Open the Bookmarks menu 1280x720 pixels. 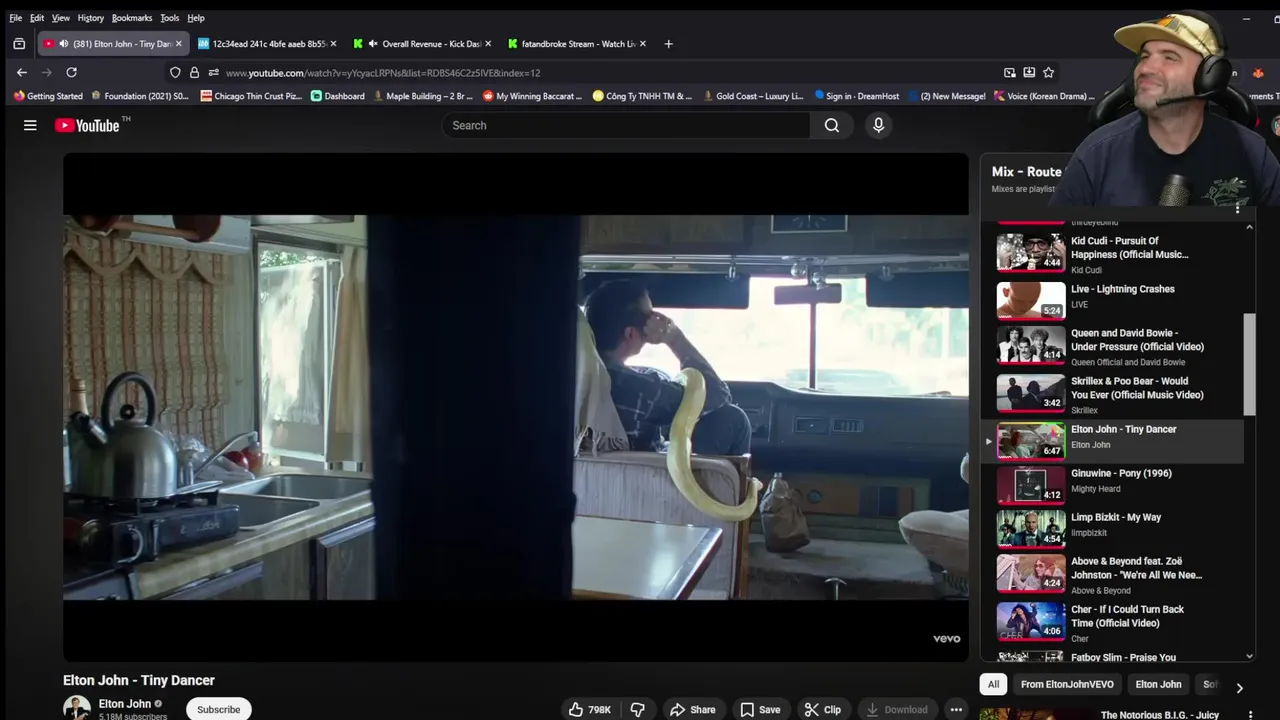132,18
